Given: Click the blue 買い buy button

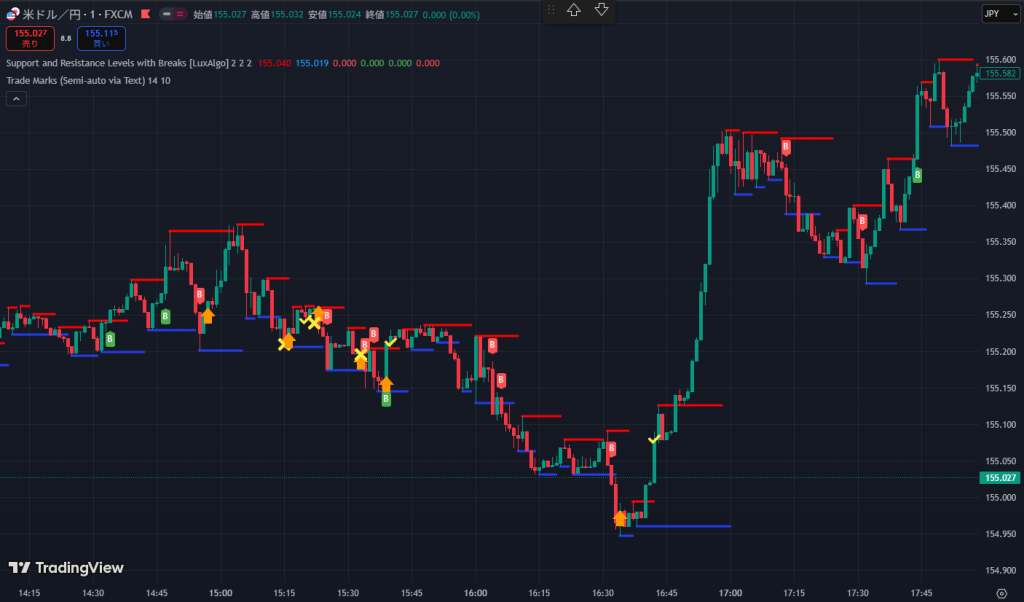Looking at the screenshot, I should [x=102, y=38].
